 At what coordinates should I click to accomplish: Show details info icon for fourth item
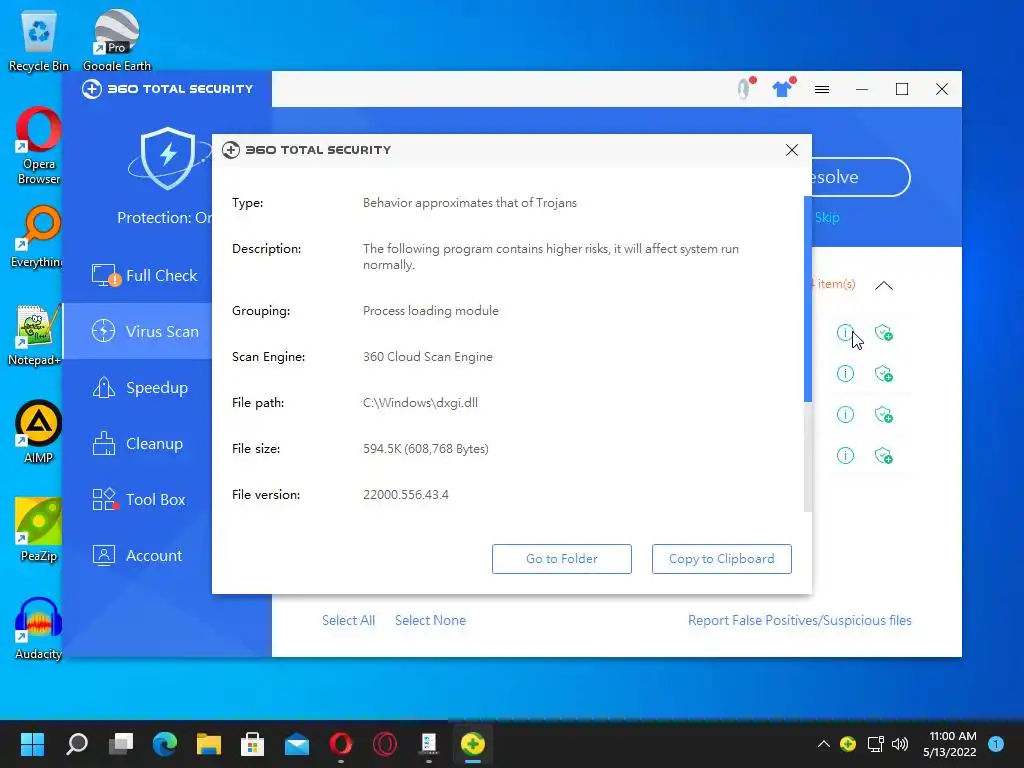(845, 455)
